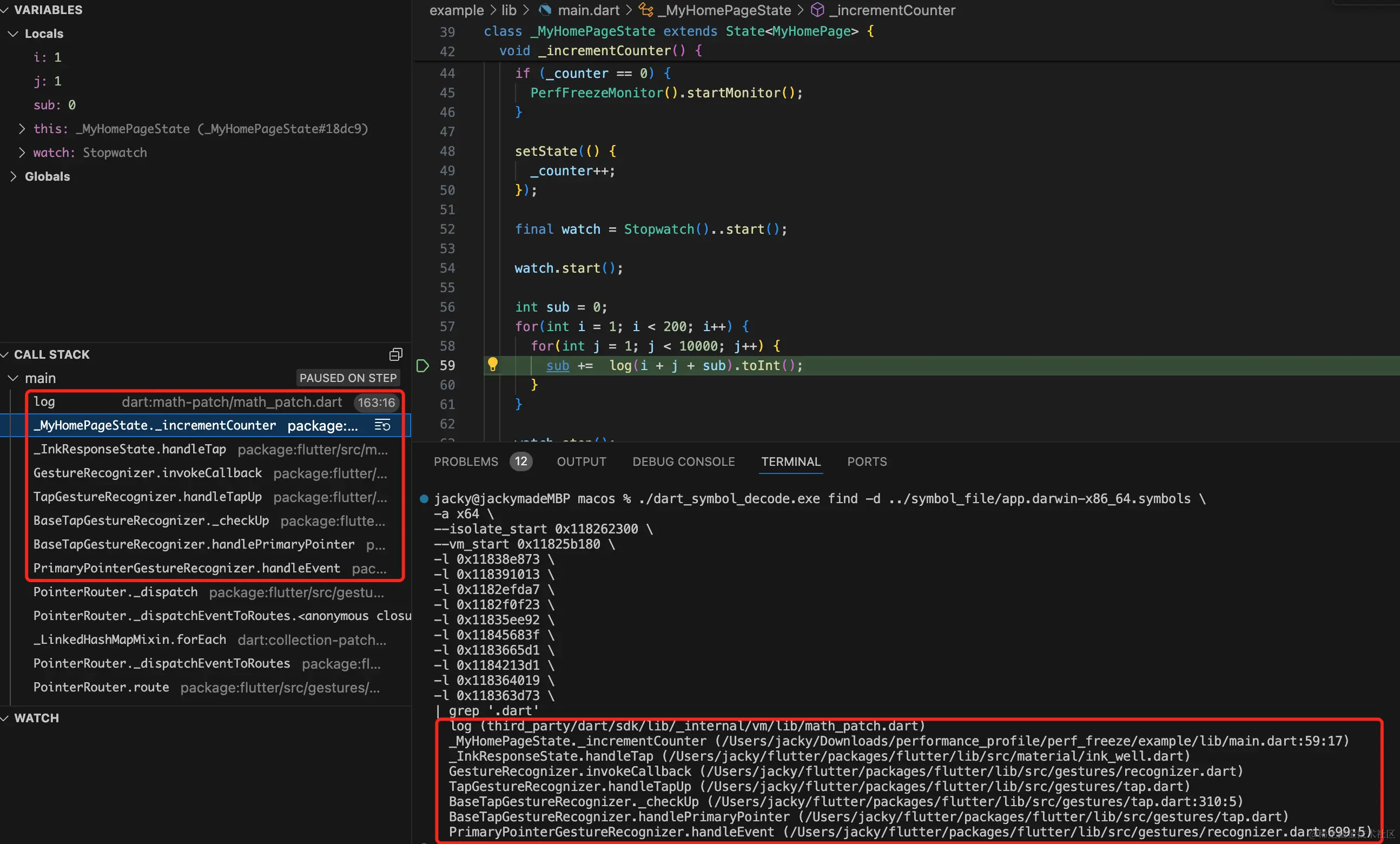Click the lightbulb code action icon
The width and height of the screenshot is (1400, 844).
(x=493, y=364)
